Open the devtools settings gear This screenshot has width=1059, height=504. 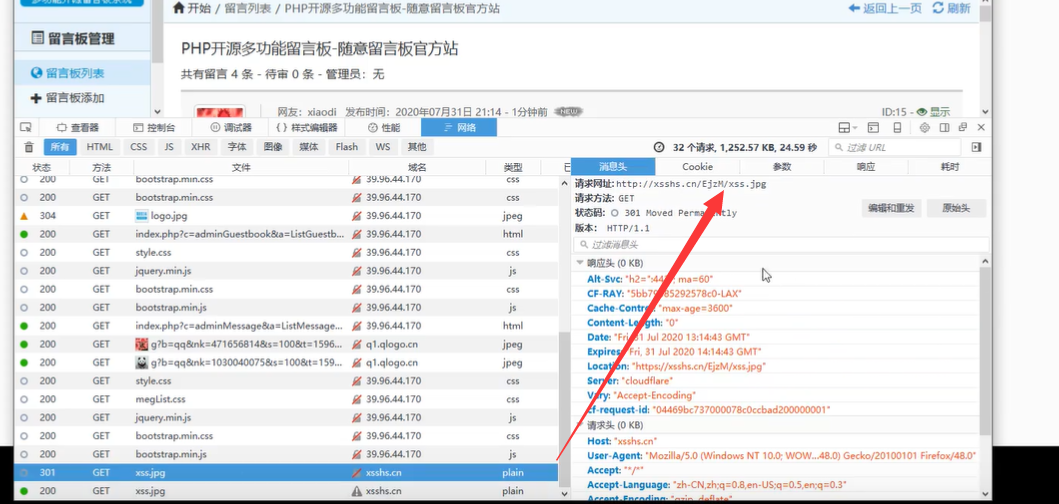coord(925,128)
